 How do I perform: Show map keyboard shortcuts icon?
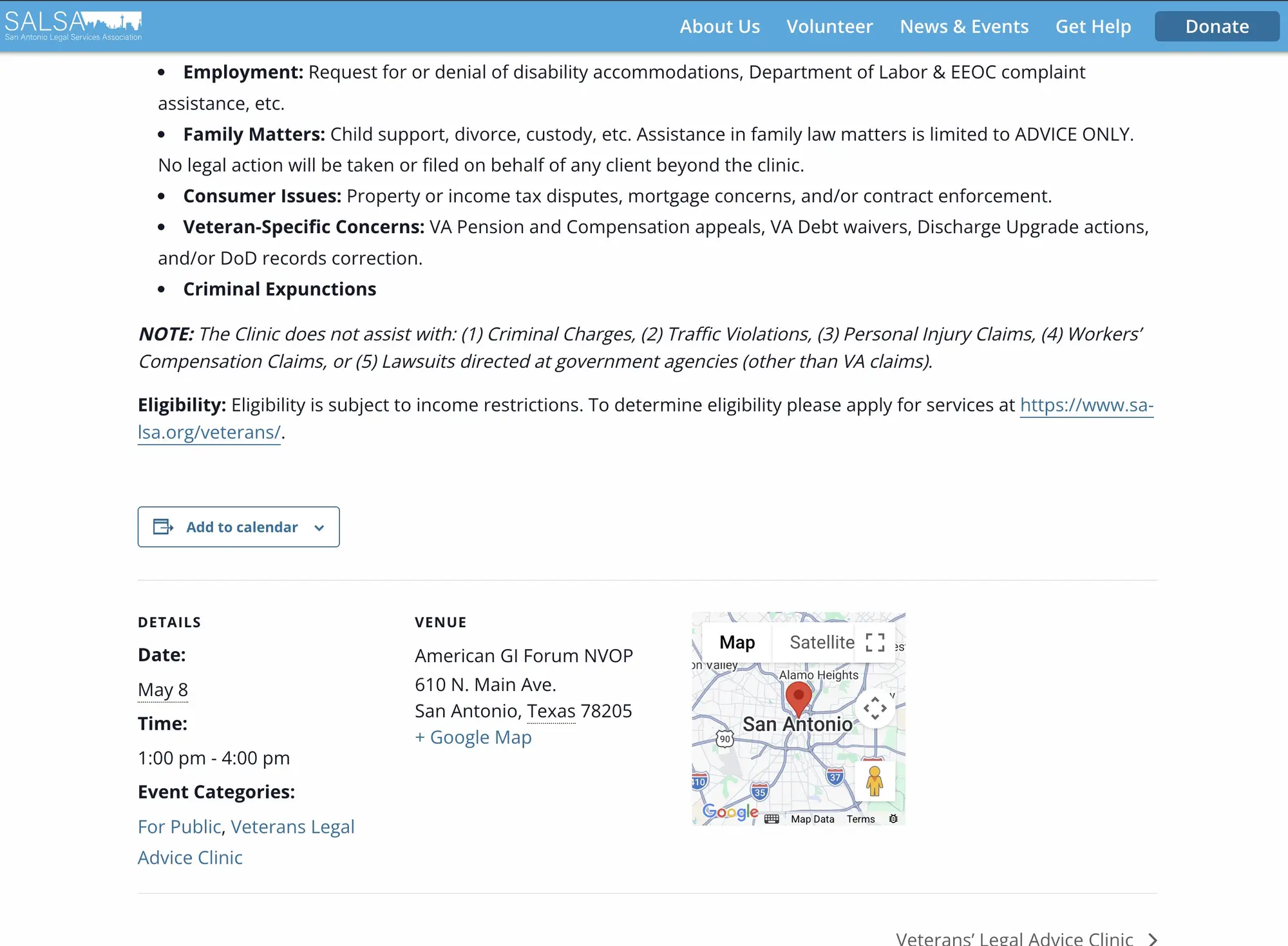[x=772, y=819]
